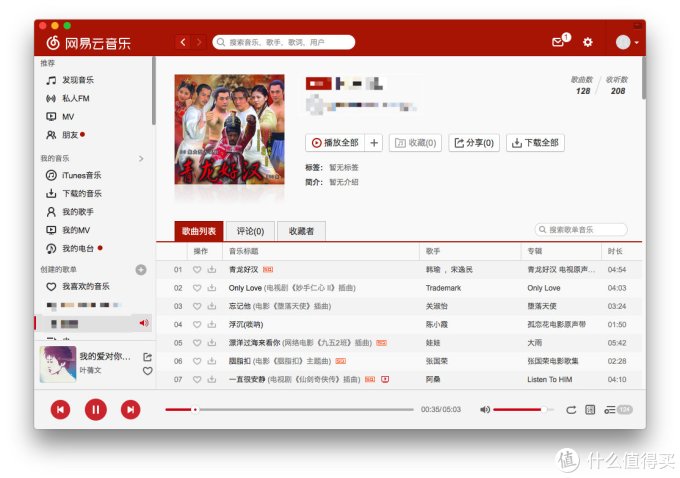Open the 青龙好汉 playlist cover image
680x478 pixels.
click(x=229, y=129)
